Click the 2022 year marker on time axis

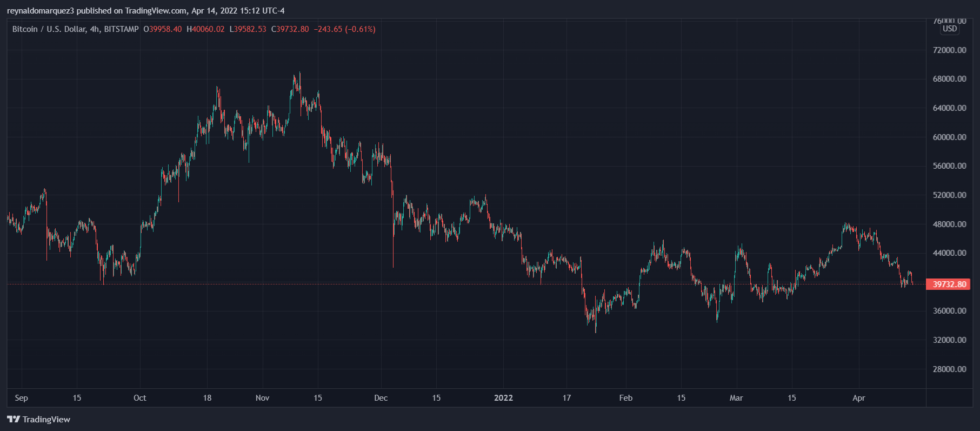coord(503,397)
